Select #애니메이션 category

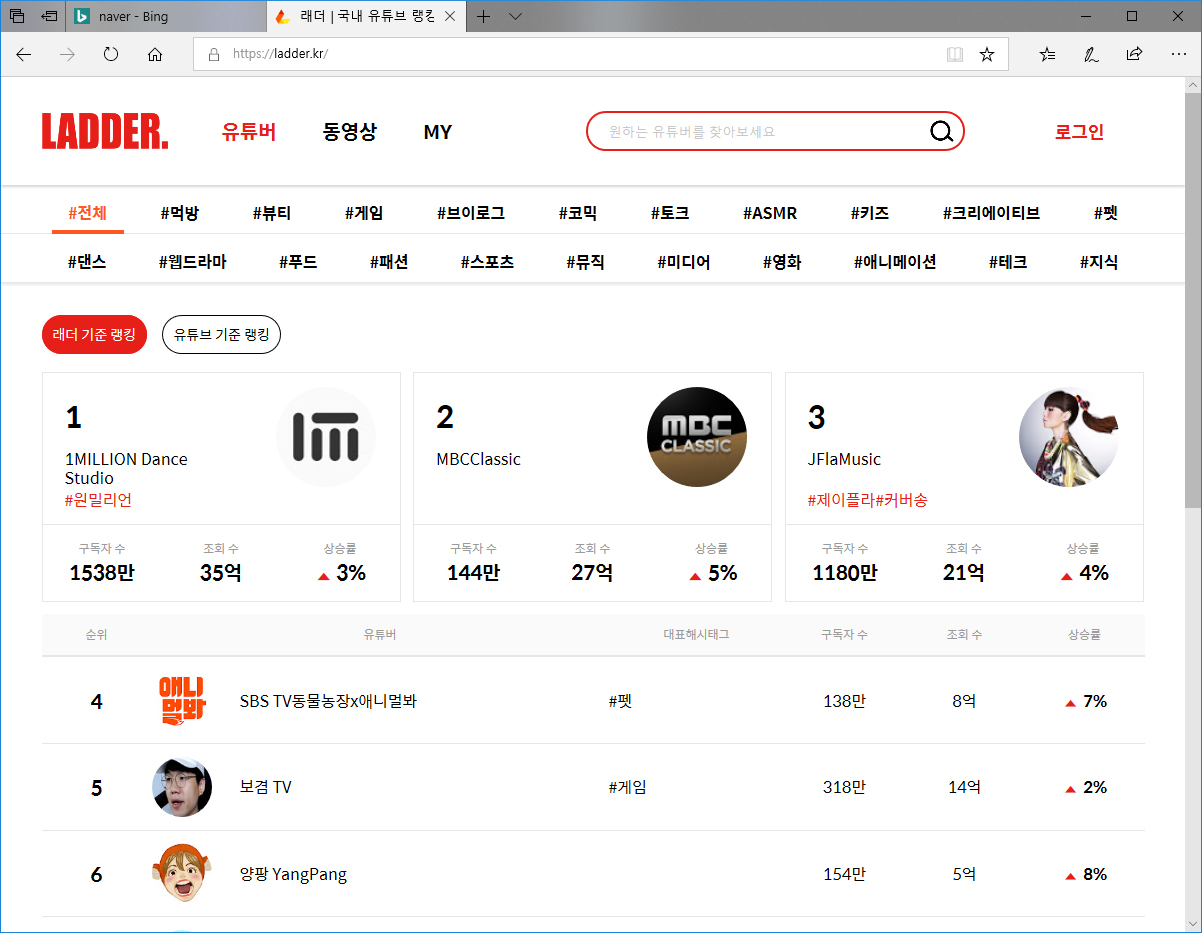tap(895, 262)
